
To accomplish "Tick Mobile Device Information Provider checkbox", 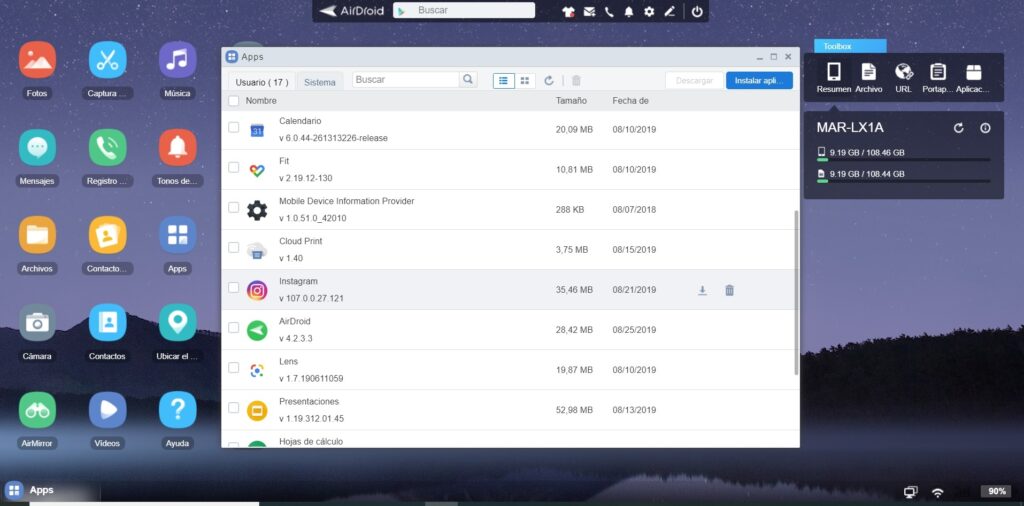I will [x=233, y=207].
